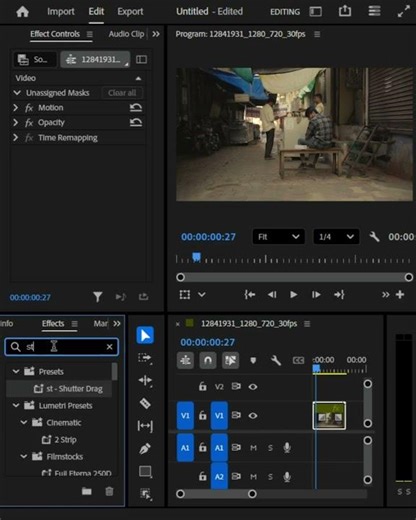Select the Razor tool
416x520 pixels.
(145, 403)
